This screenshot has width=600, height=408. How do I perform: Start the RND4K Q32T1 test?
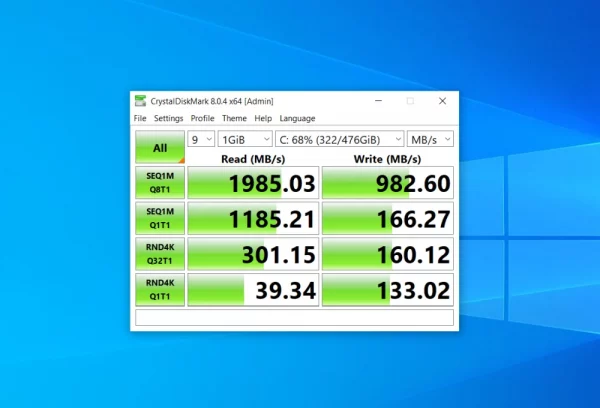[160, 254]
